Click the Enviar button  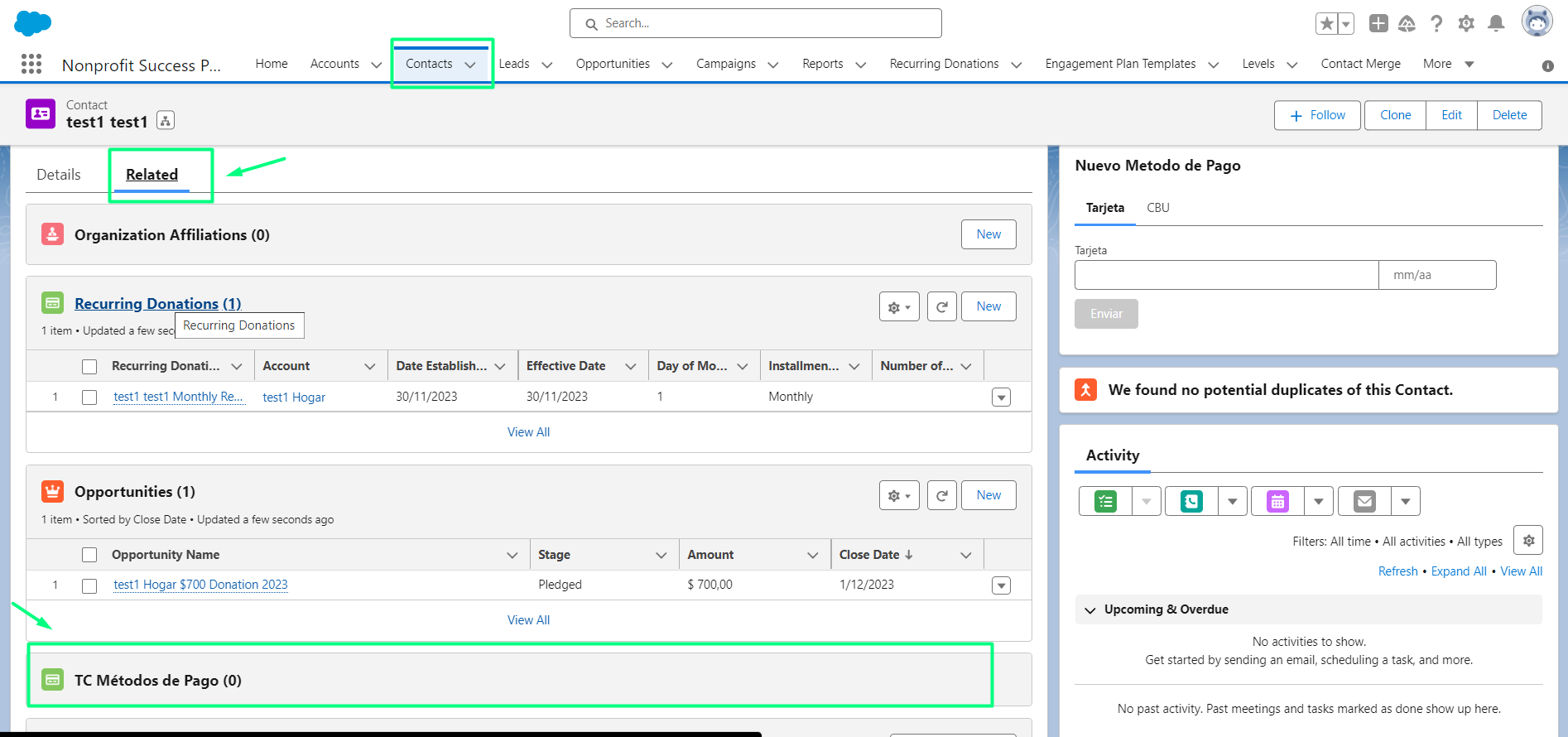coord(1106,314)
